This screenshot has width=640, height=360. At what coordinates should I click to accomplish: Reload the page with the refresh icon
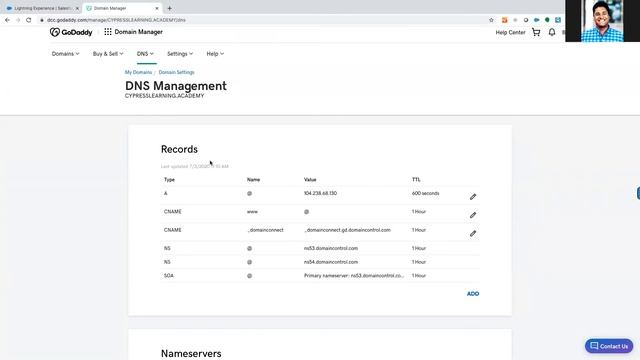point(29,20)
